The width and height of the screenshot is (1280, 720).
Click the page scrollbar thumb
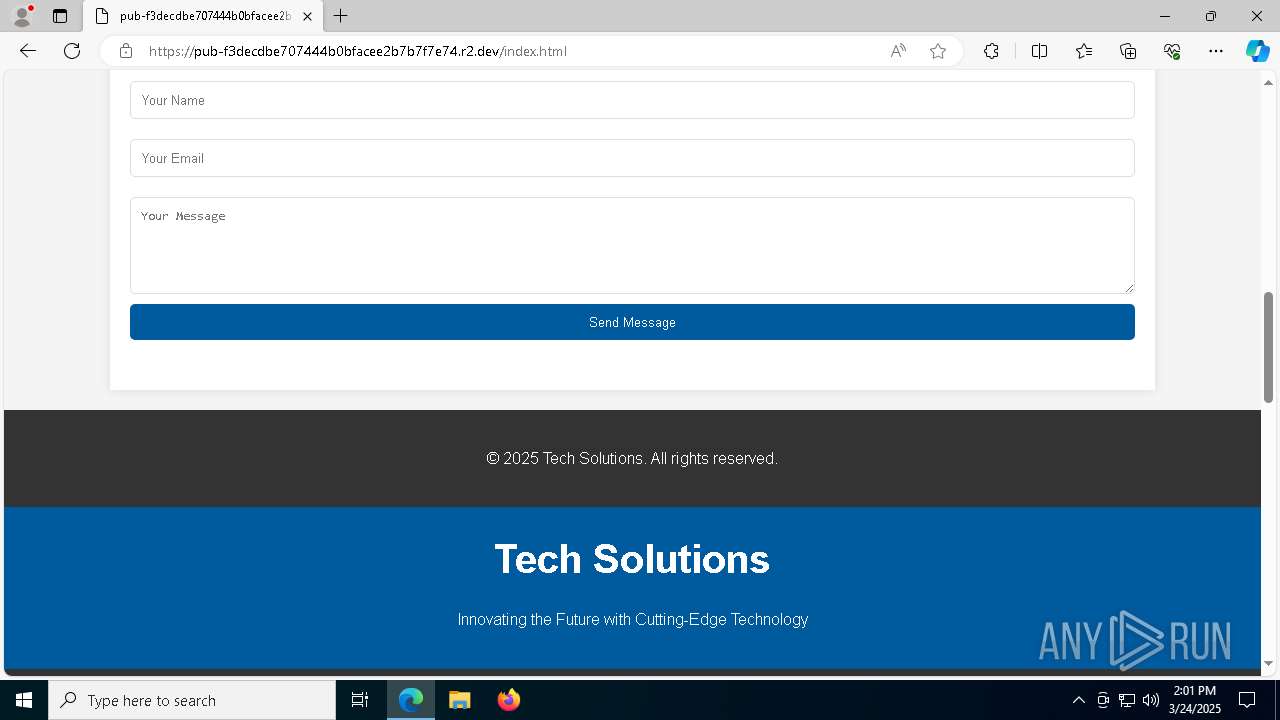1268,347
